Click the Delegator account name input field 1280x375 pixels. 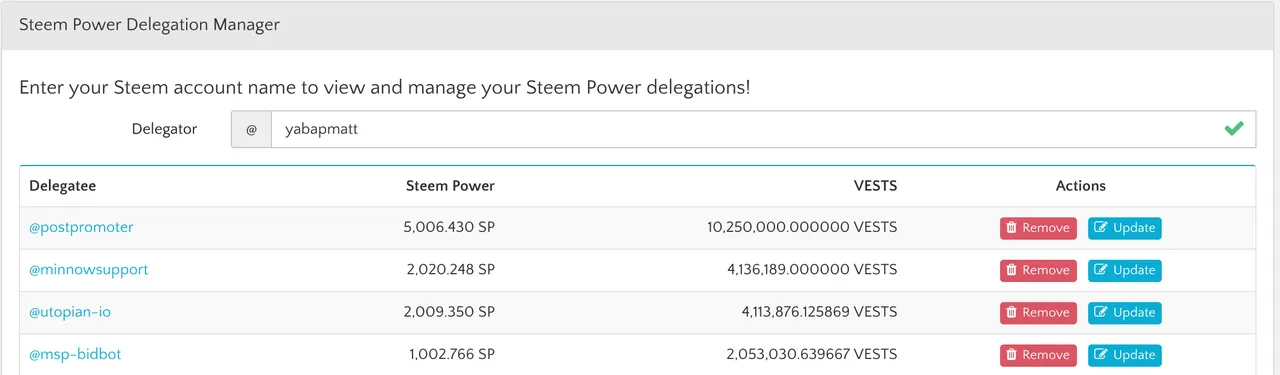(x=763, y=129)
